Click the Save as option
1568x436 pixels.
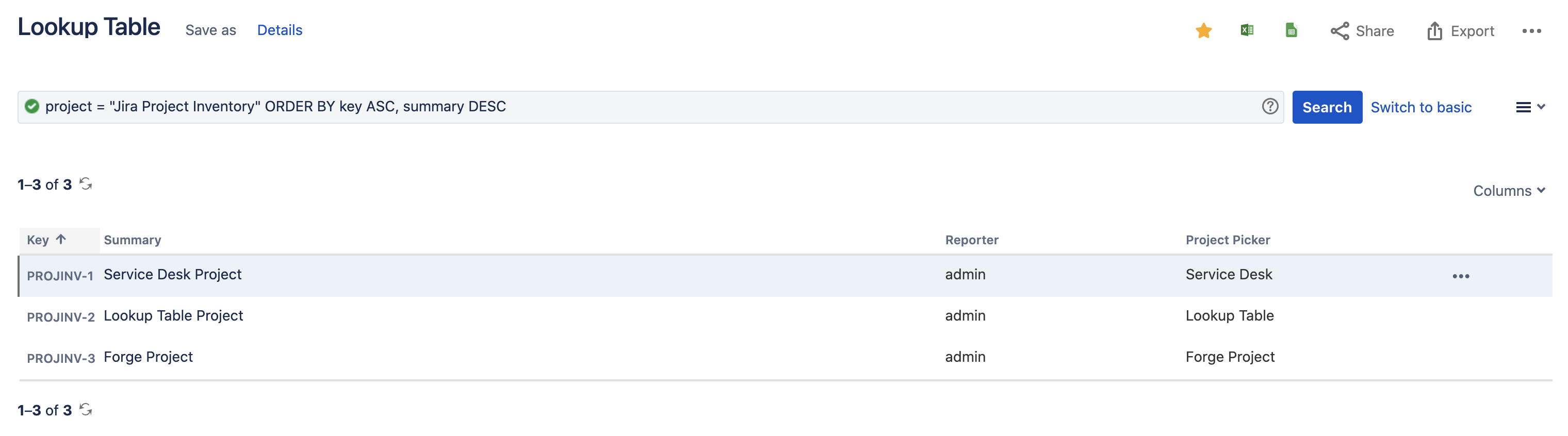pos(210,30)
